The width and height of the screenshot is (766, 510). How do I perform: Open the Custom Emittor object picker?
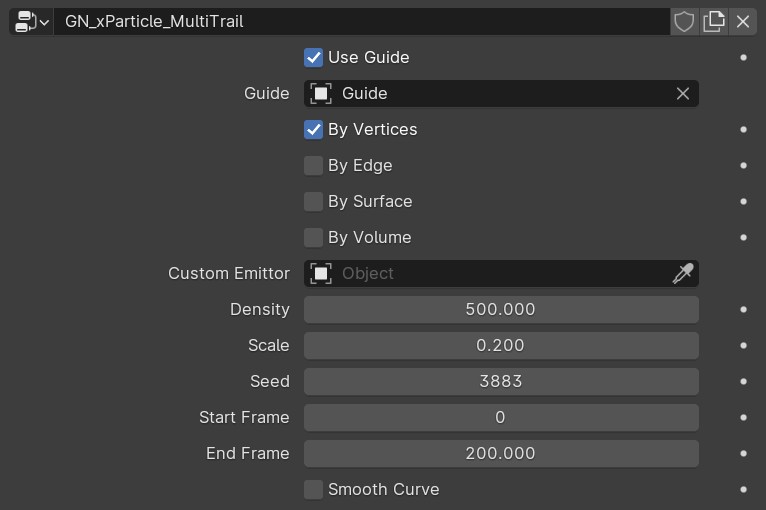501,273
